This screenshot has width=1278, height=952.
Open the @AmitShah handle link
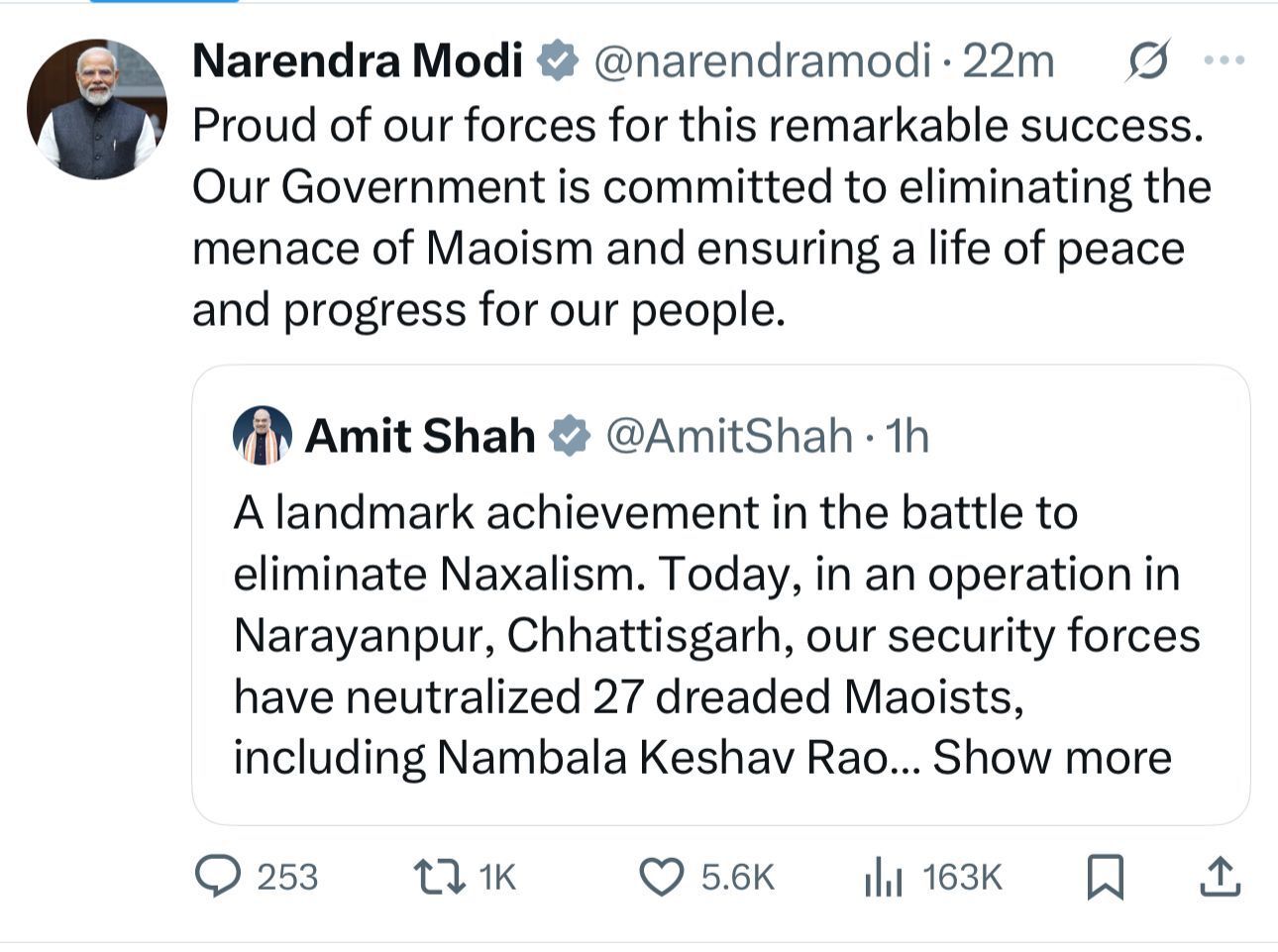[728, 436]
